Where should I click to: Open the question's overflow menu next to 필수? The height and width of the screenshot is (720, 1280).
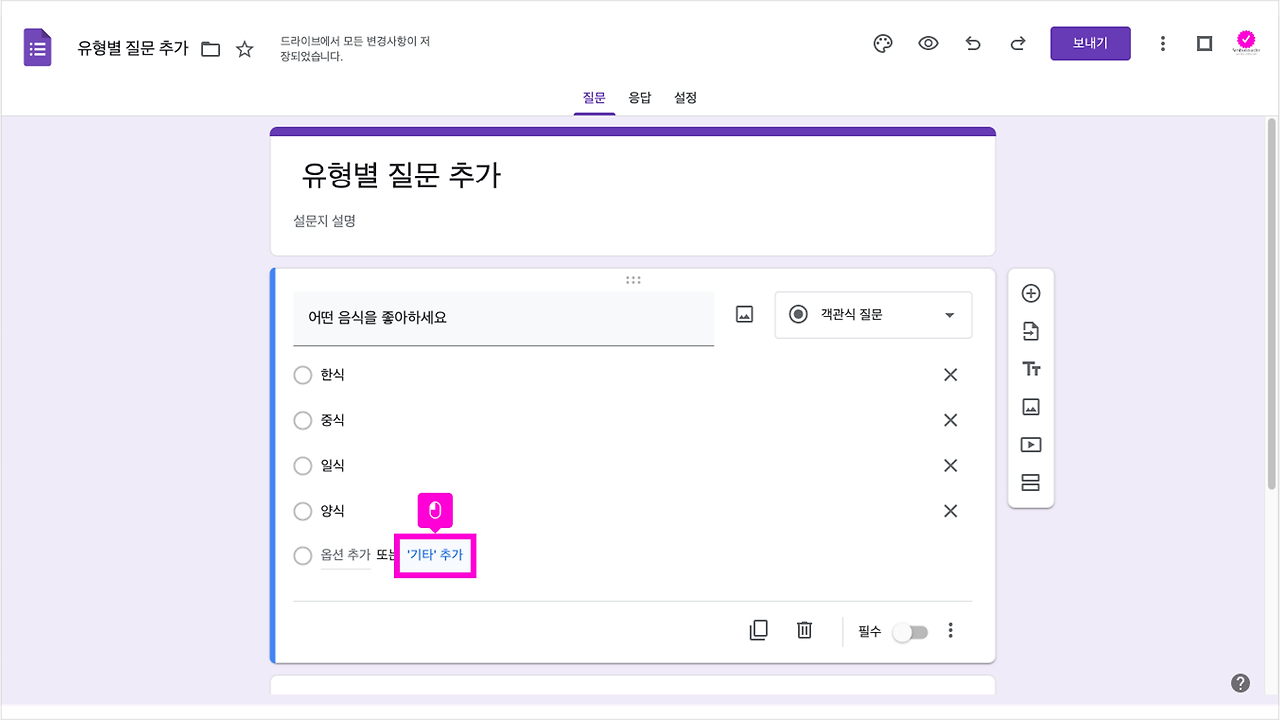[x=950, y=630]
